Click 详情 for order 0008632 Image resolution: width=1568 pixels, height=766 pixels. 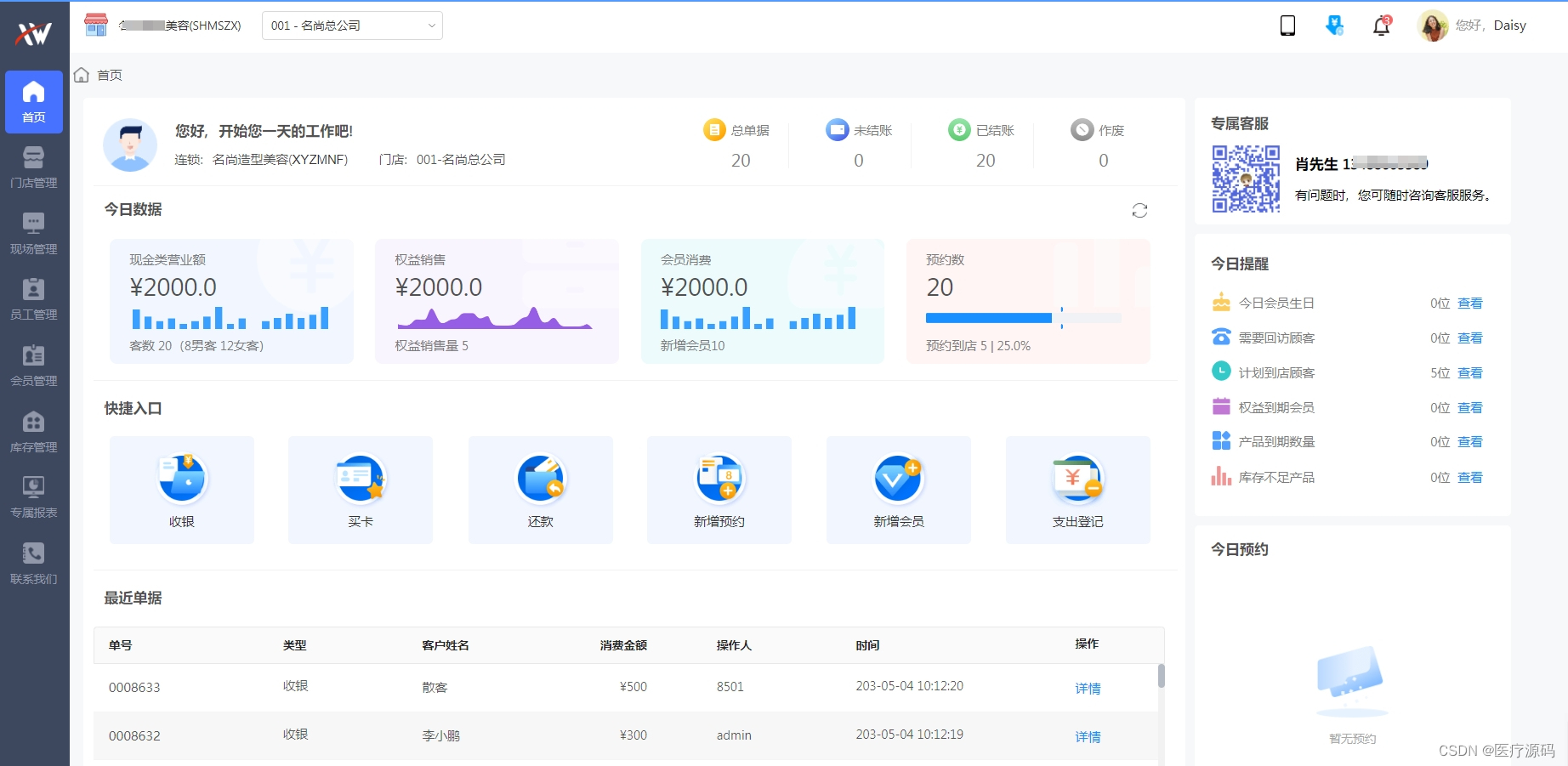point(1088,737)
